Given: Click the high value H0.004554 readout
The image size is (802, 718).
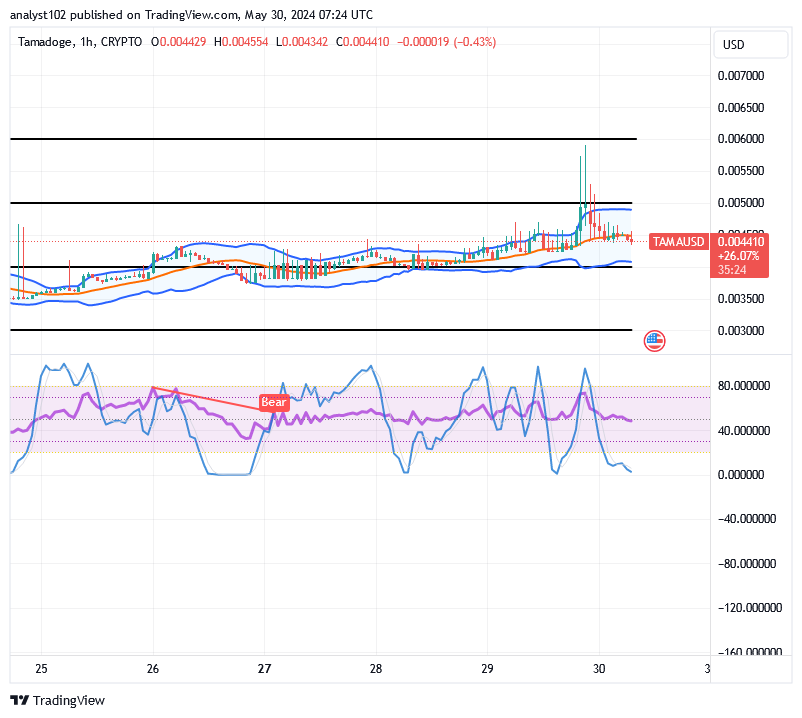Looking at the screenshot, I should tap(241, 42).
